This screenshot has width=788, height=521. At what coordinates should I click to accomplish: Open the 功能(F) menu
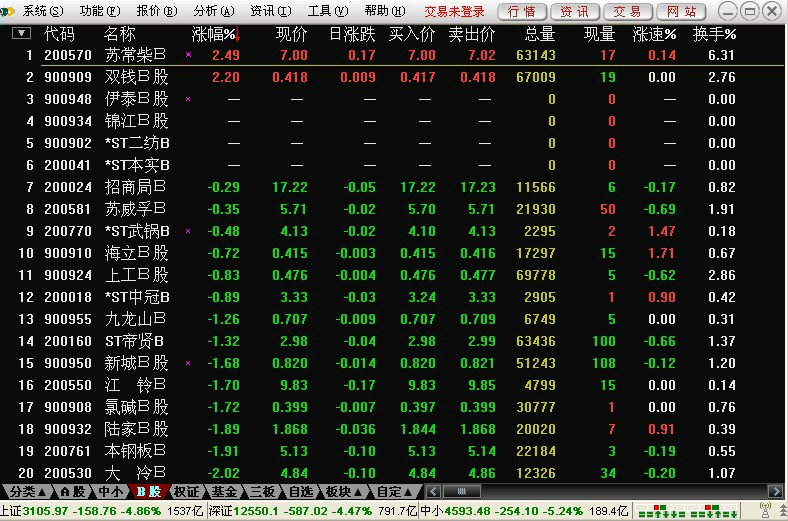click(x=100, y=11)
